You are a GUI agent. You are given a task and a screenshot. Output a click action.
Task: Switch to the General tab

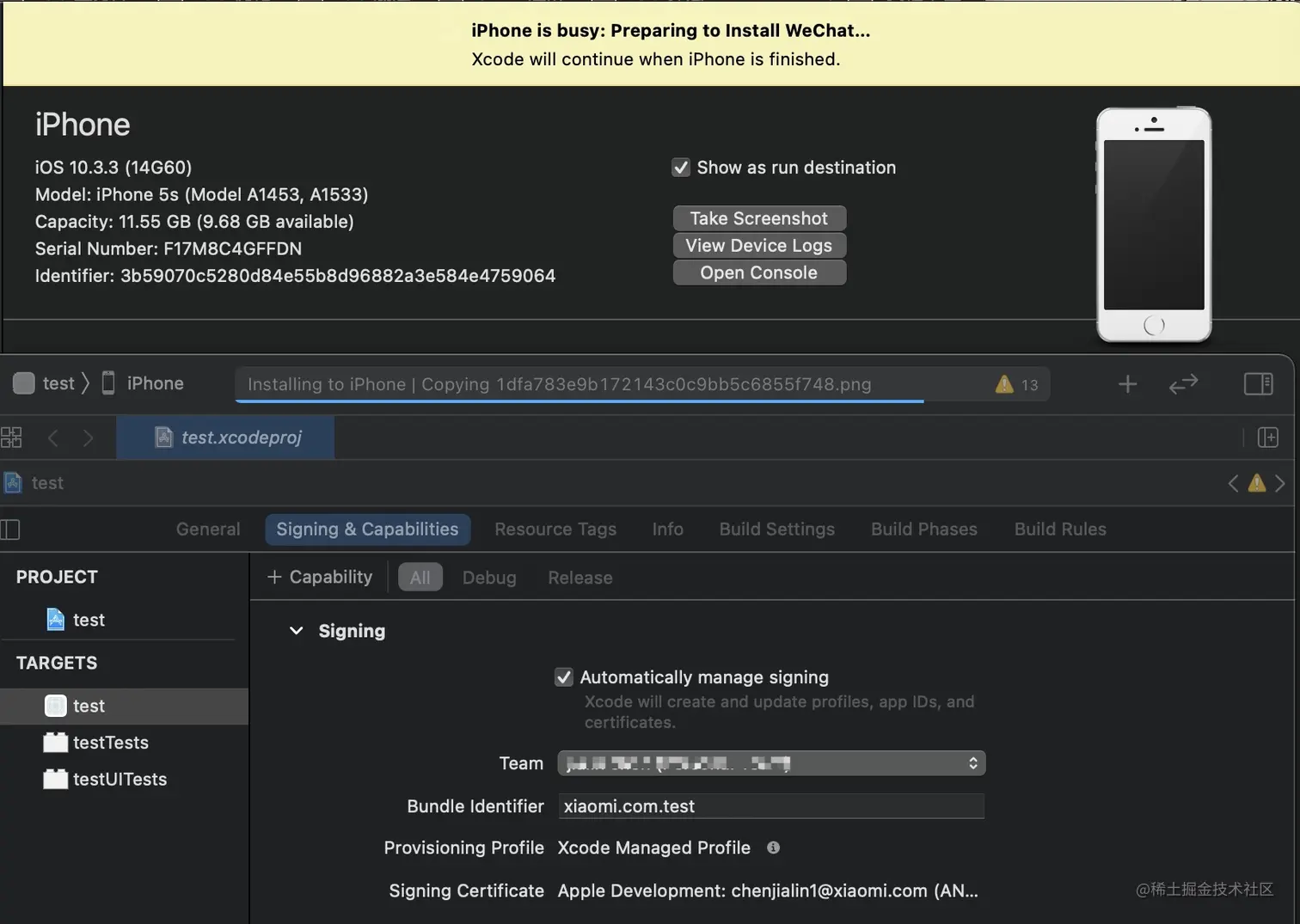click(x=208, y=529)
